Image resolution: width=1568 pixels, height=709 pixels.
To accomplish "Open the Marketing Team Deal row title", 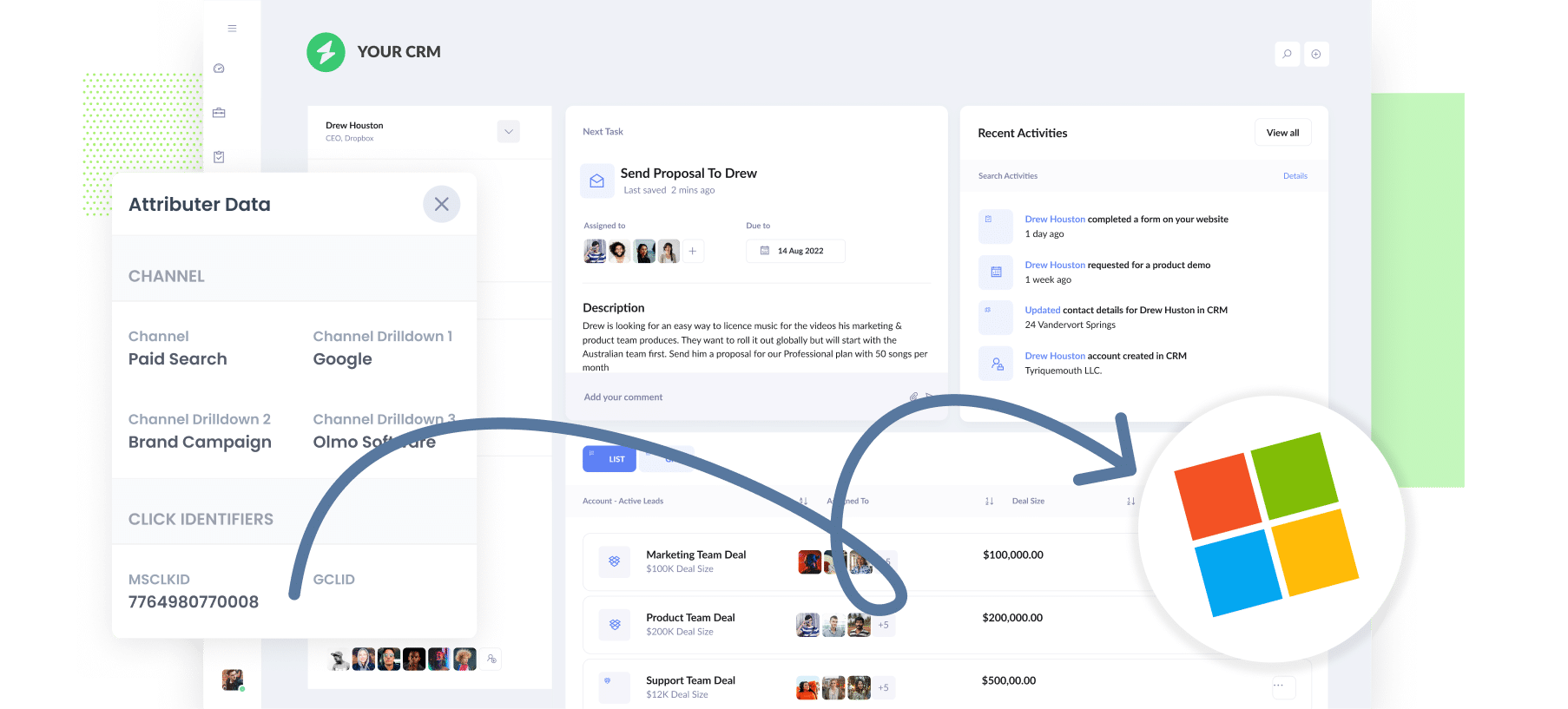I will (695, 555).
